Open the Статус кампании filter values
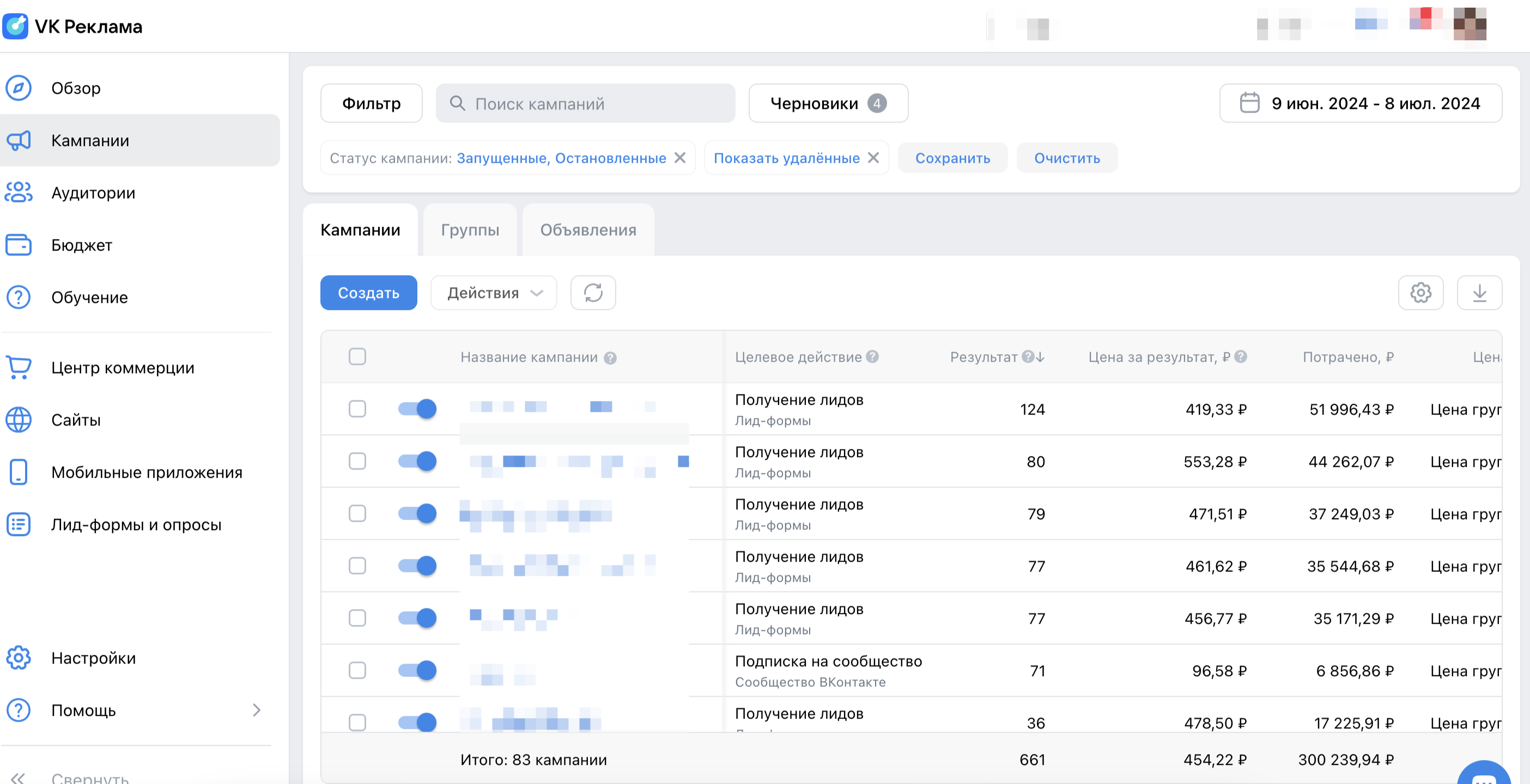The height and width of the screenshot is (784, 1530). 561,158
